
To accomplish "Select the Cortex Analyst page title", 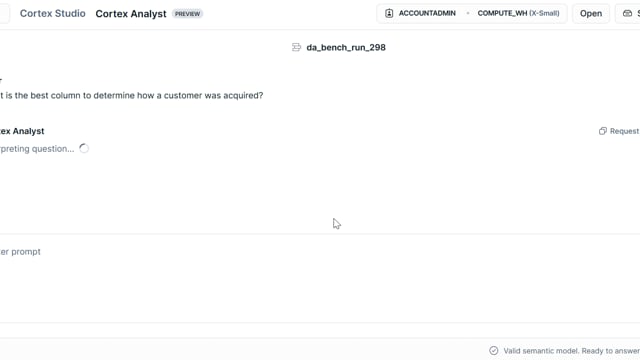I will click(x=131, y=14).
